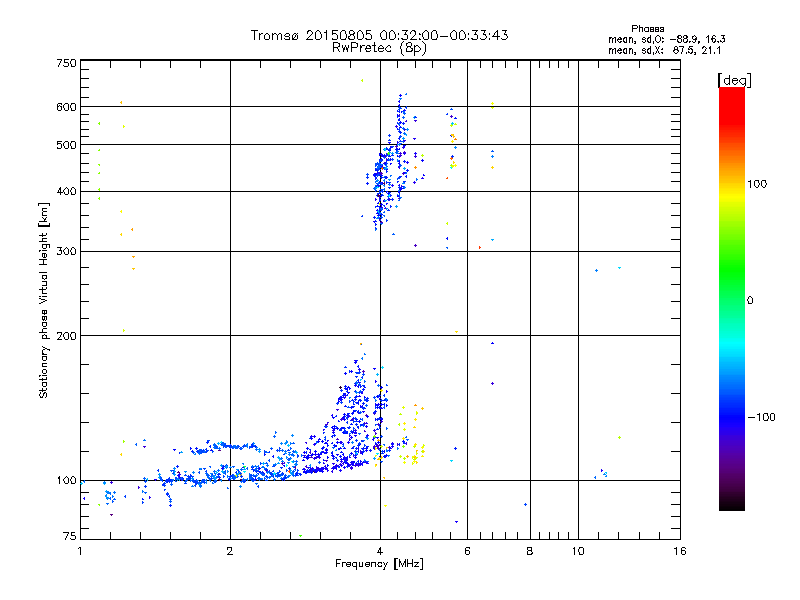Click the 'RwPretec (8p)' subtitle

click(379, 48)
